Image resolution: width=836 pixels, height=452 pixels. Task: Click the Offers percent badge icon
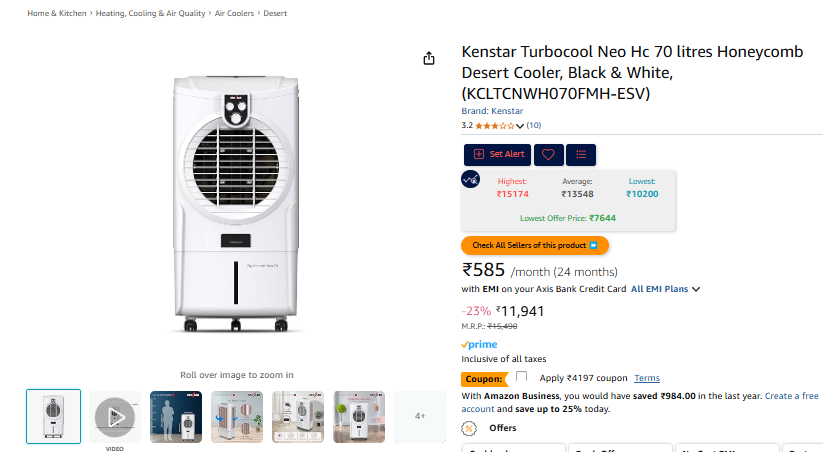(x=469, y=428)
